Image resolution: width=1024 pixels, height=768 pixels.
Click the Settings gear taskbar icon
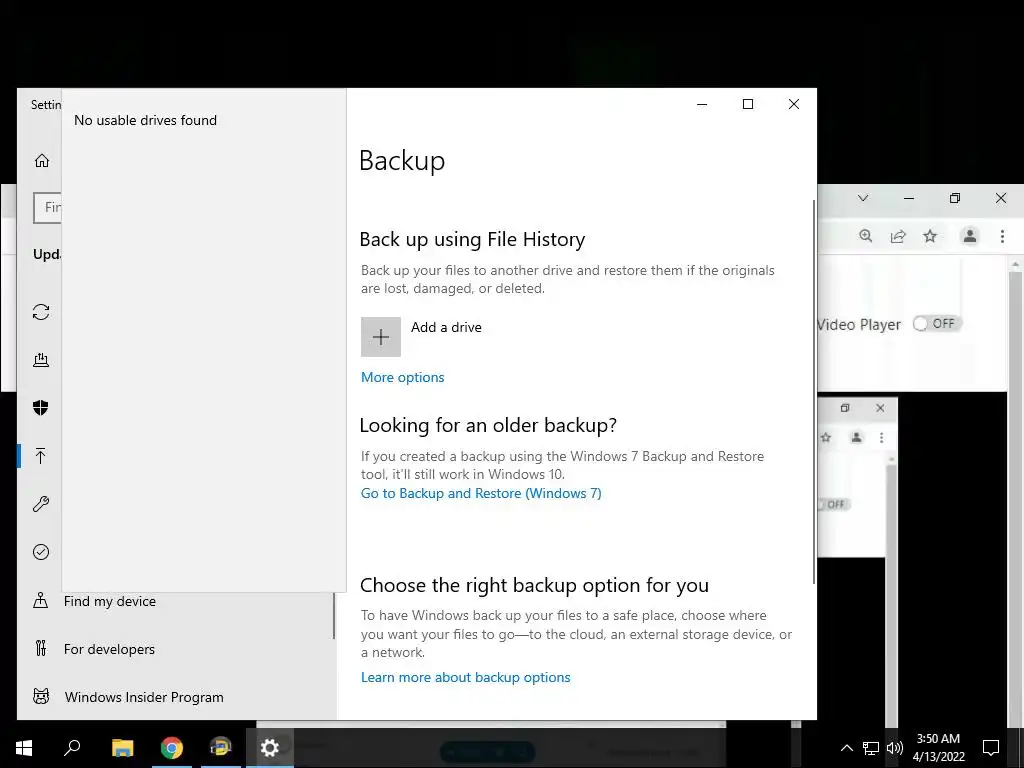(x=270, y=748)
